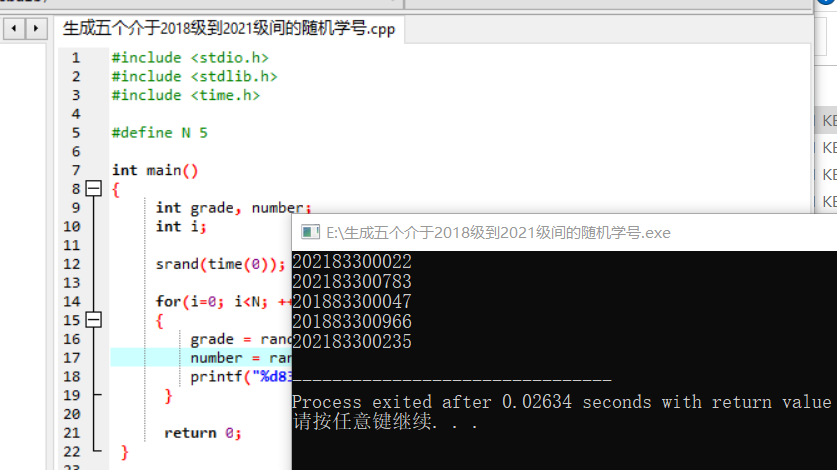
Task: Click the console window title E:\生成五个介于2018级到2021级间的随机学号.exe
Action: pyautogui.click(x=498, y=233)
